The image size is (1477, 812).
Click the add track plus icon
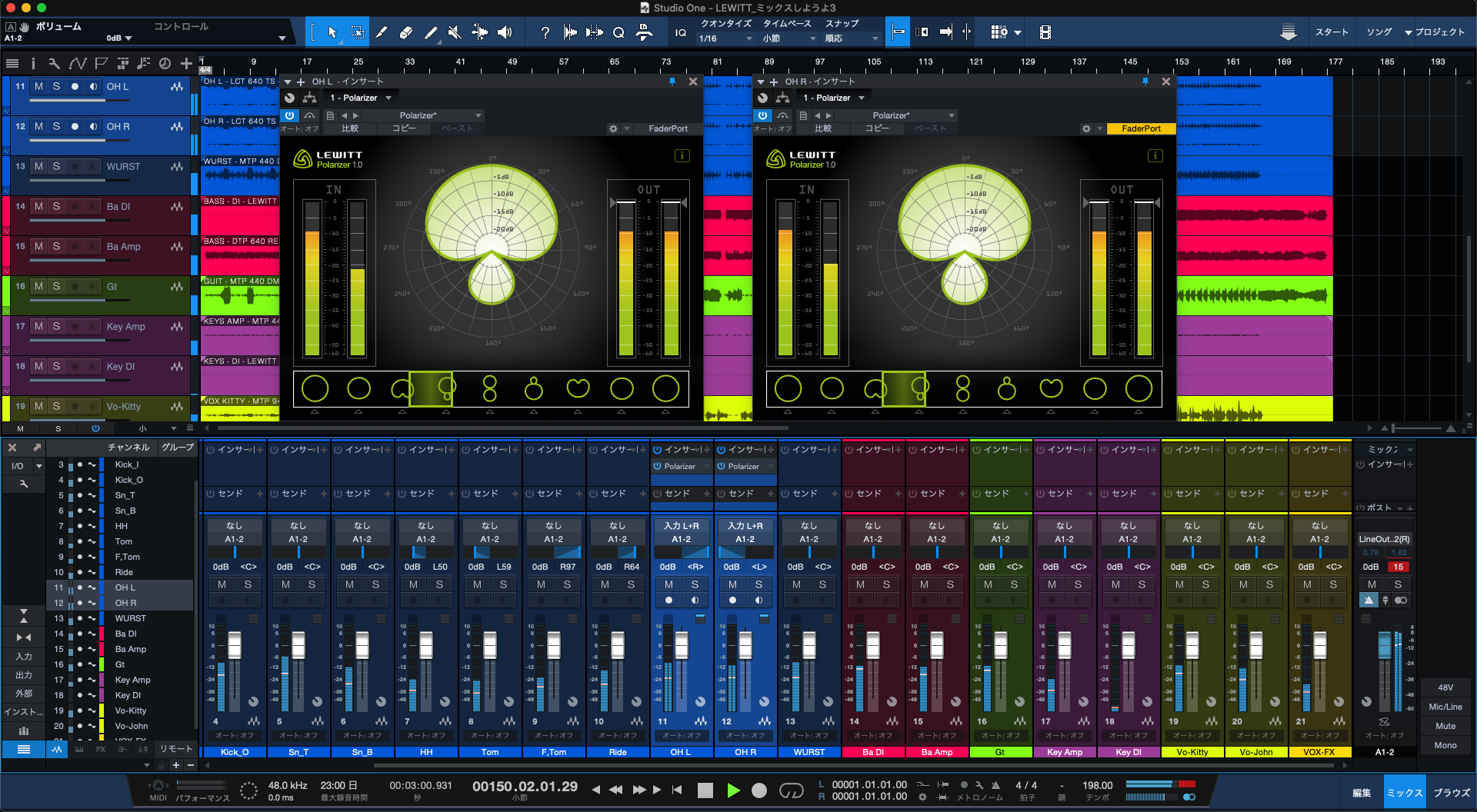[x=186, y=63]
